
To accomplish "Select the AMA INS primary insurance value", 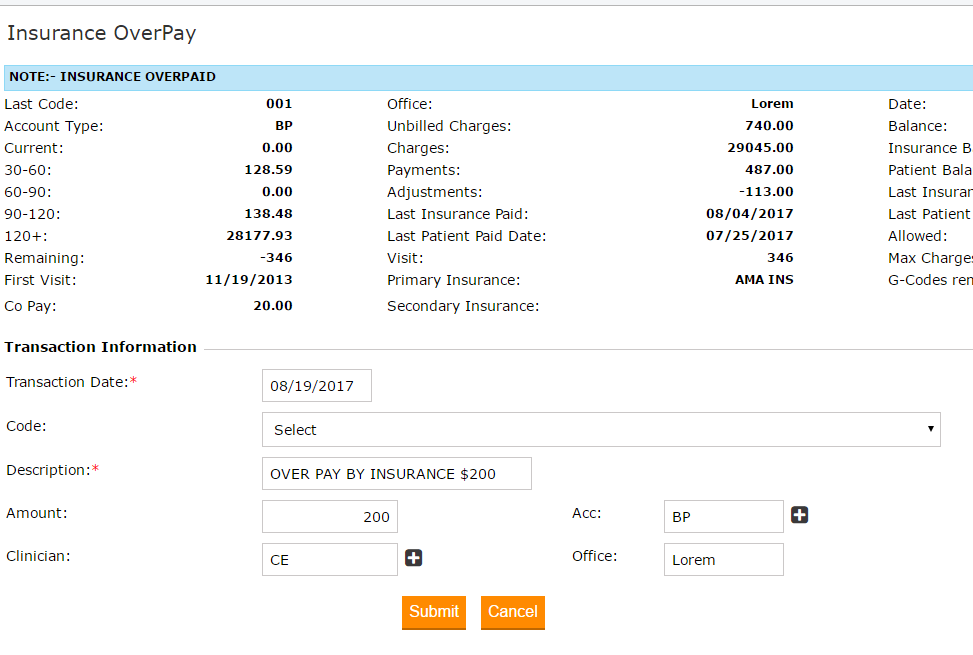I will click(764, 280).
